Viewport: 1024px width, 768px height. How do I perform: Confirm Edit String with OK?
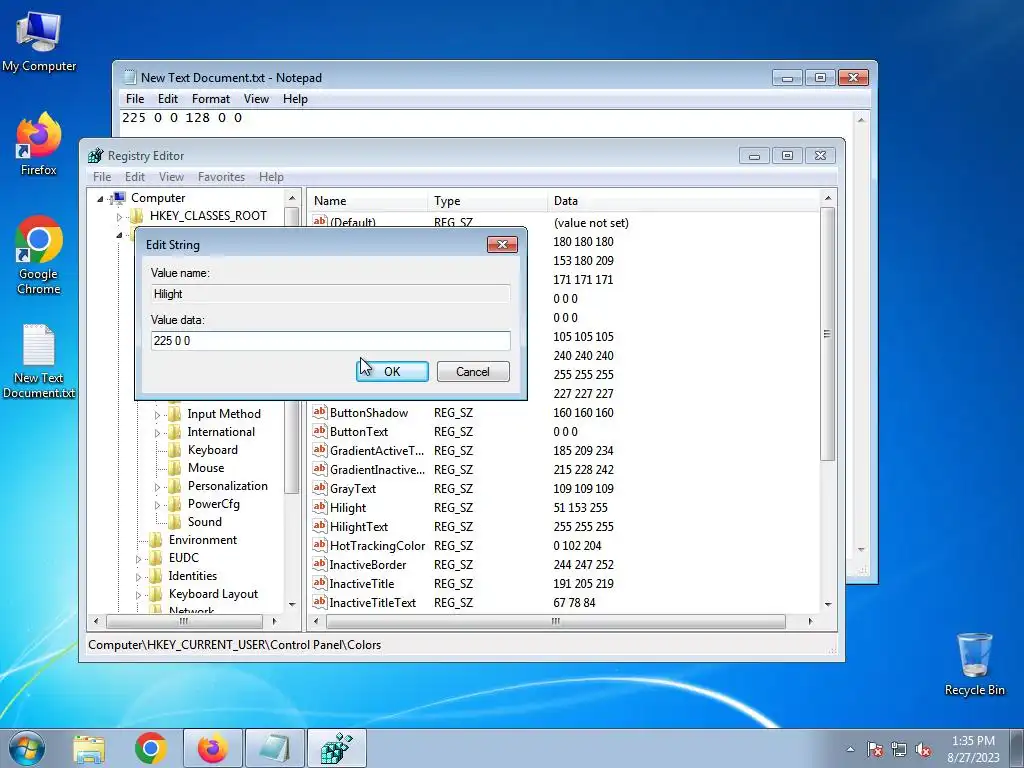tap(392, 372)
